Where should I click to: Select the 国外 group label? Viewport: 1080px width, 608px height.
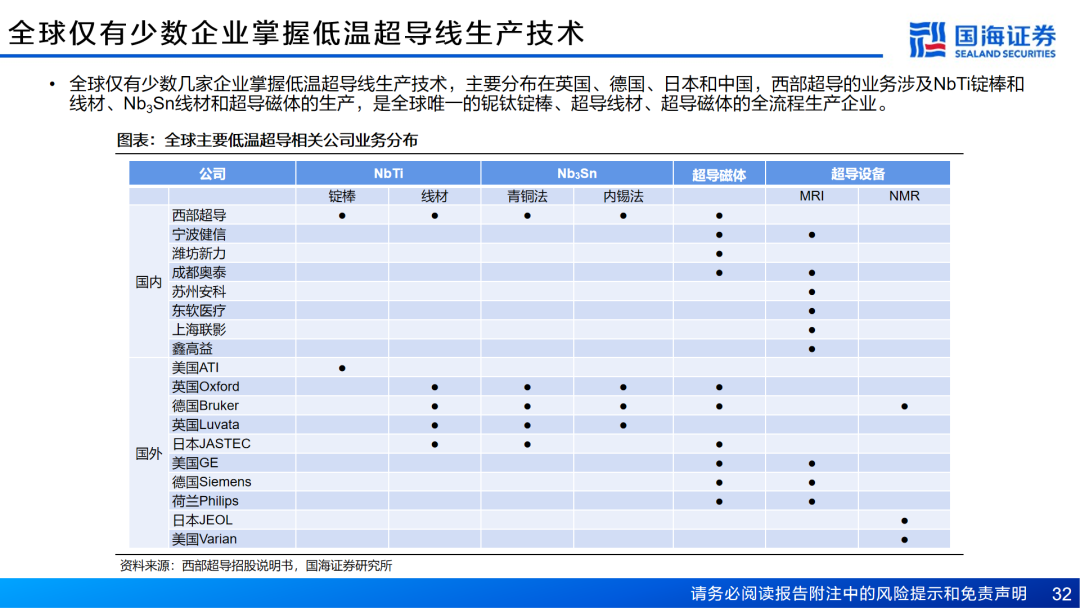pyautogui.click(x=149, y=454)
